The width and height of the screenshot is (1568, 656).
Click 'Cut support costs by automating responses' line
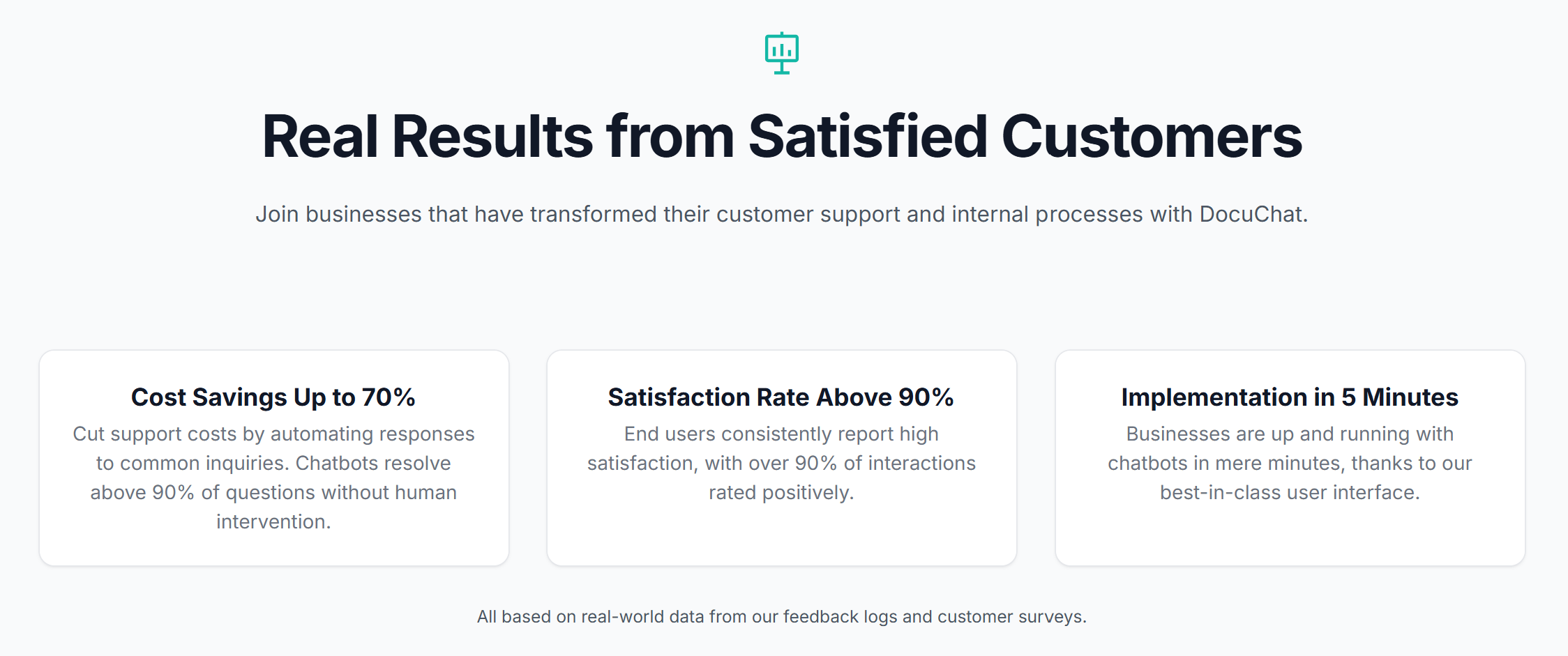tap(273, 434)
